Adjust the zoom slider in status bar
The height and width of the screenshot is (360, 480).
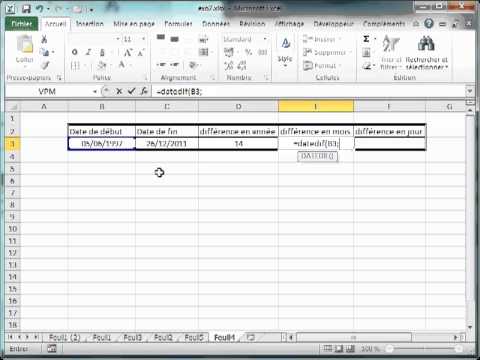coord(424,349)
